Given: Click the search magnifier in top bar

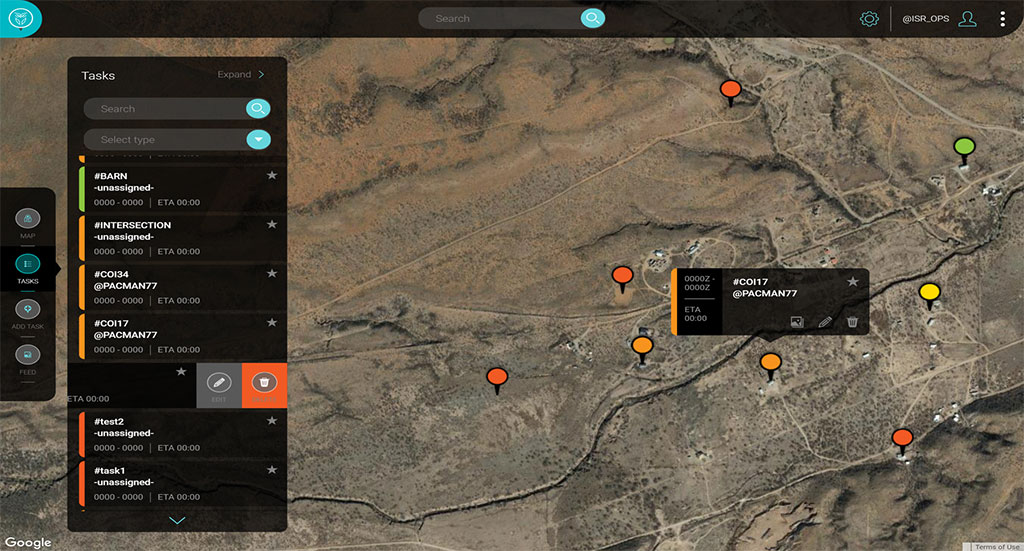Looking at the screenshot, I should point(593,18).
